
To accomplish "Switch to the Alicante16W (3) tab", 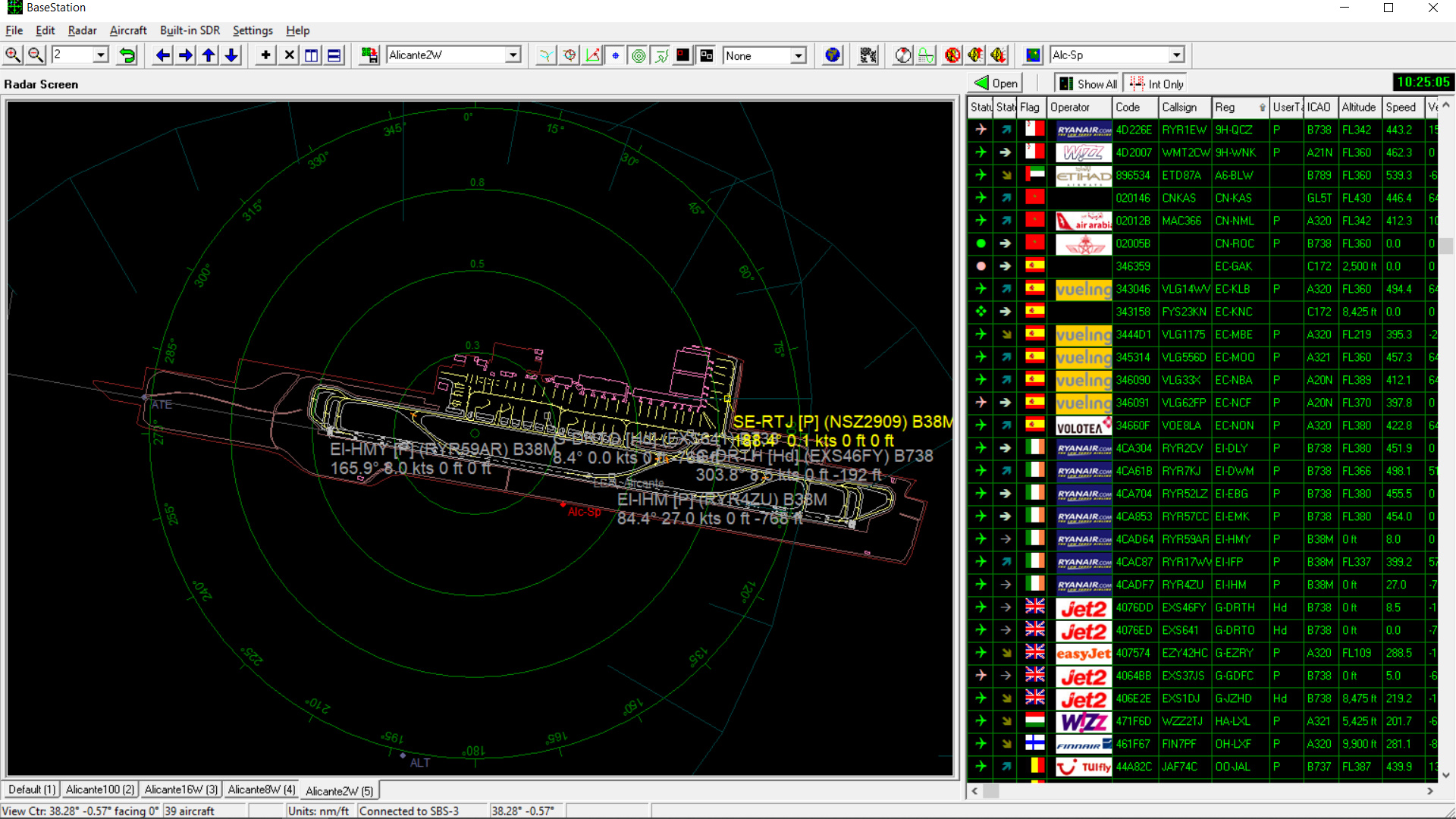I will 180,790.
